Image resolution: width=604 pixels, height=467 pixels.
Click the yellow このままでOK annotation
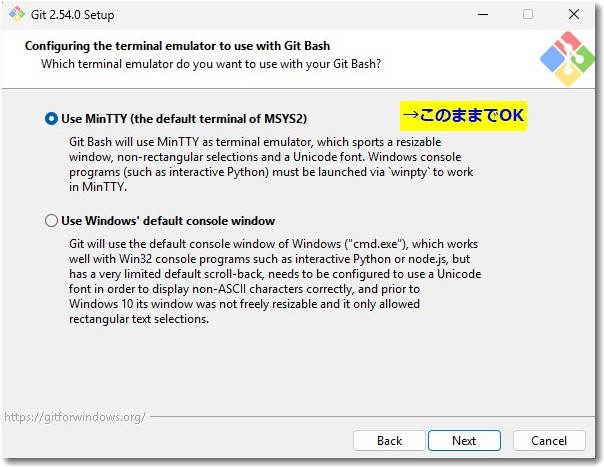pyautogui.click(x=463, y=116)
